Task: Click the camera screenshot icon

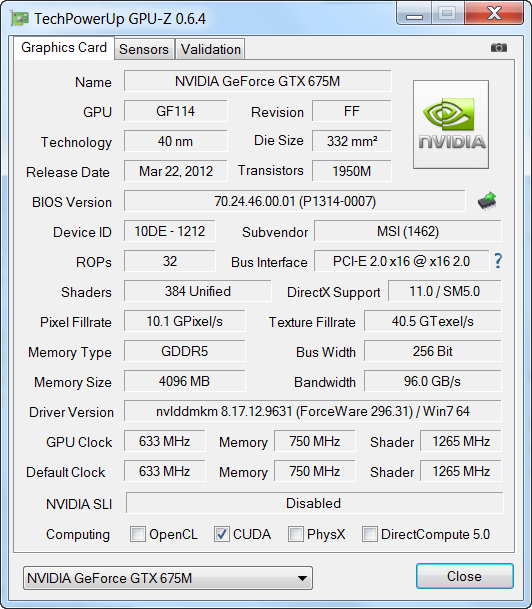Action: tap(499, 48)
